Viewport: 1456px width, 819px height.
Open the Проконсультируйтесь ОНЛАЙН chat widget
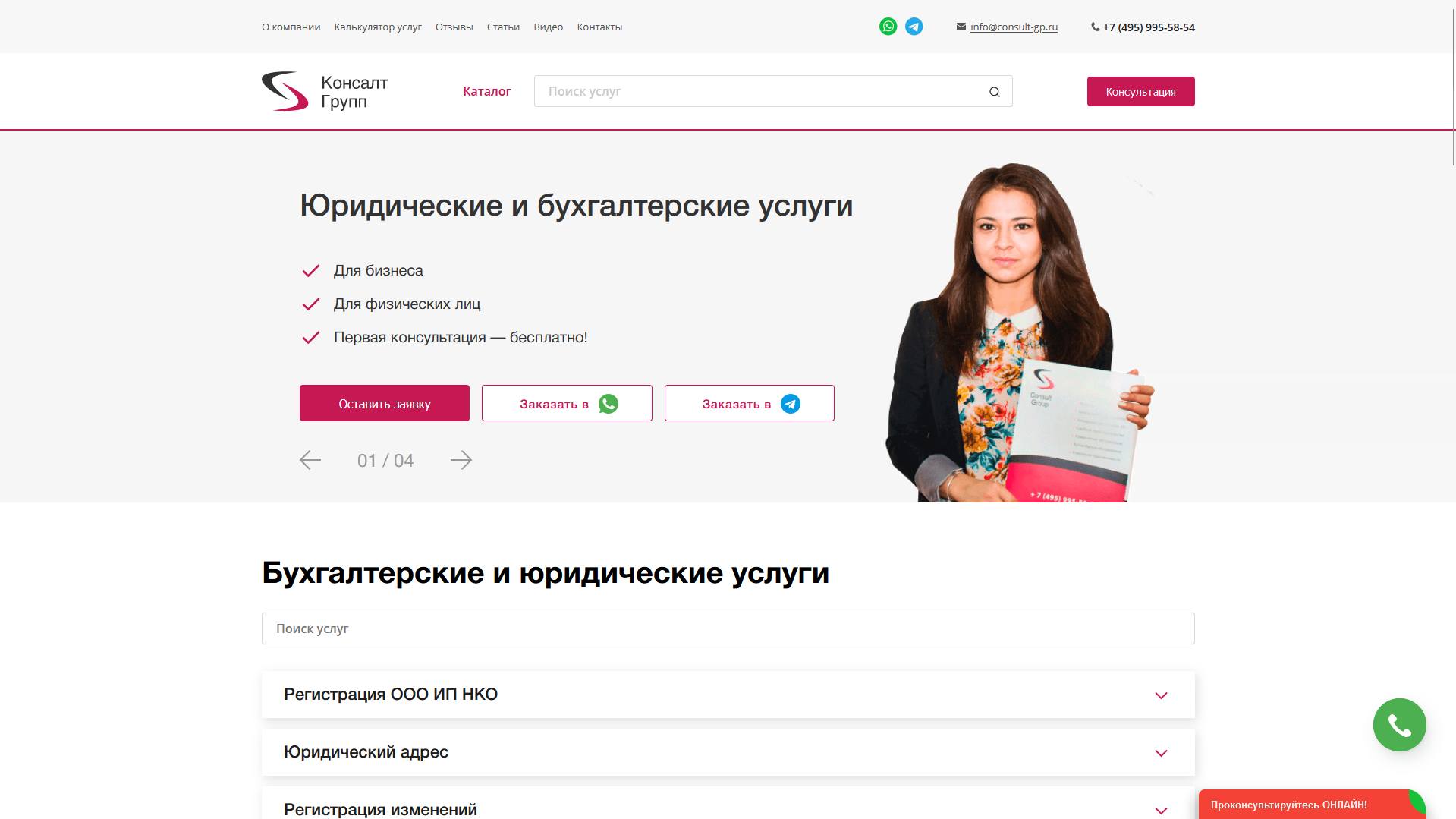click(x=1297, y=805)
